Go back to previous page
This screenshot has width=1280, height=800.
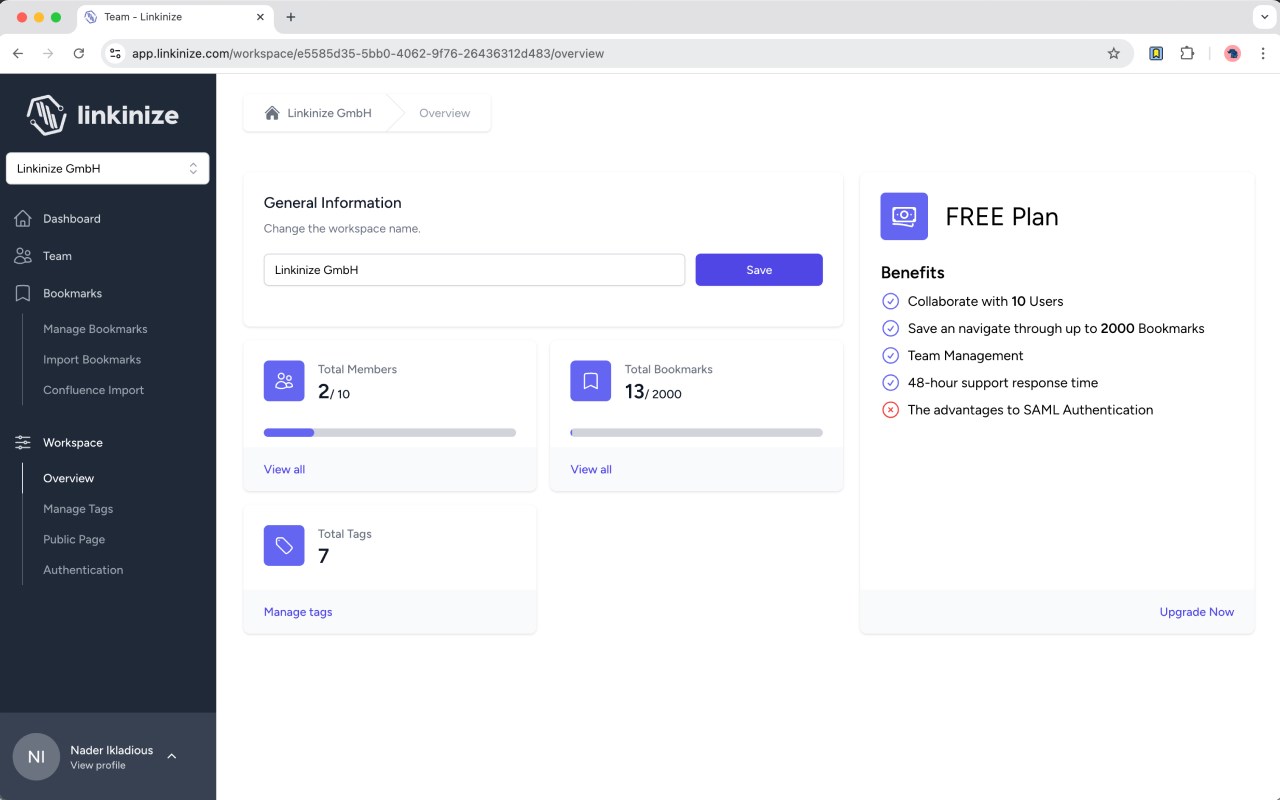(x=18, y=54)
